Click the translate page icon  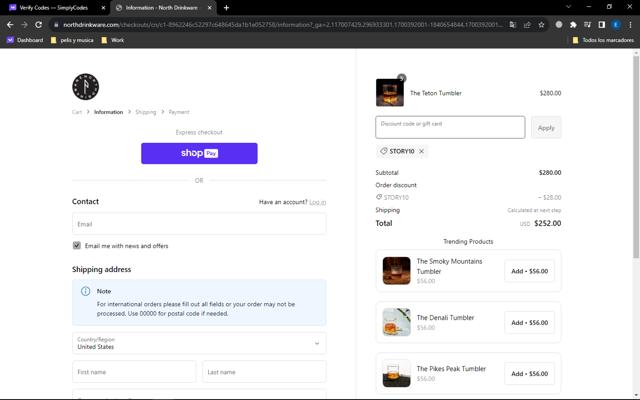click(513, 25)
